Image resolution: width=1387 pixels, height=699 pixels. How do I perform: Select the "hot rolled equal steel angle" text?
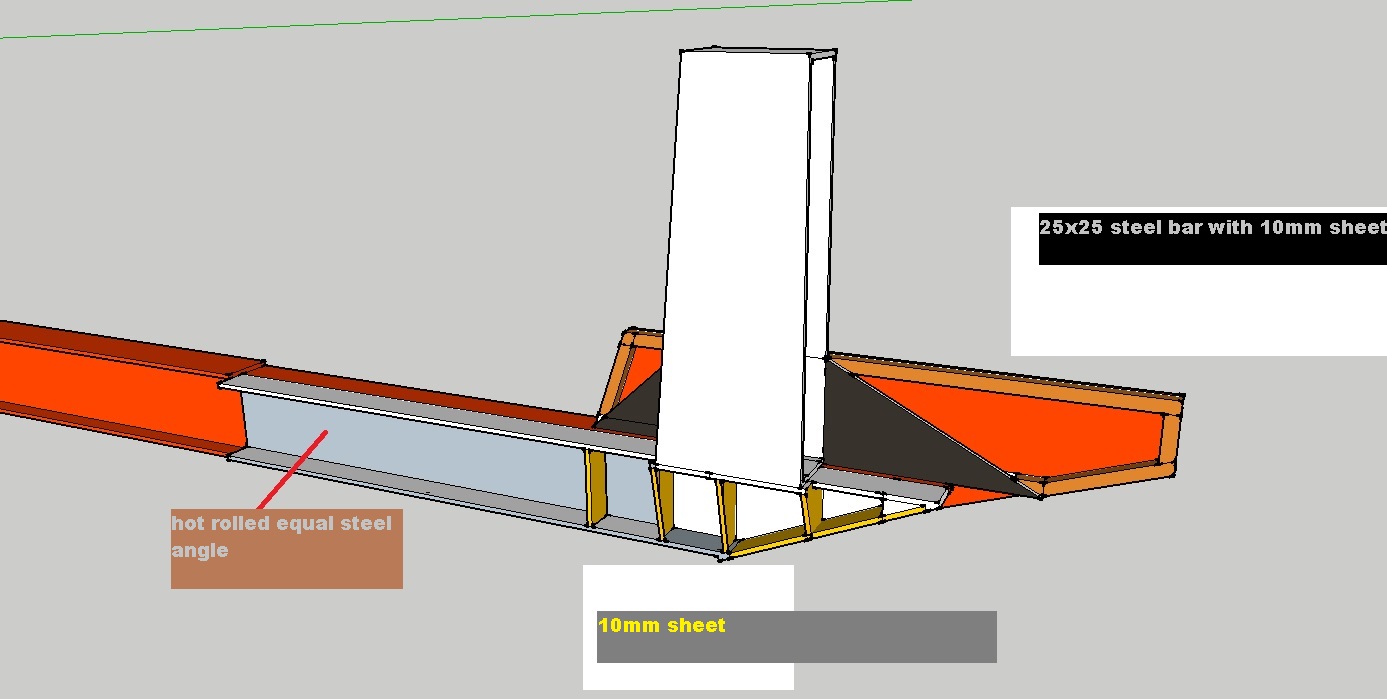(281, 536)
